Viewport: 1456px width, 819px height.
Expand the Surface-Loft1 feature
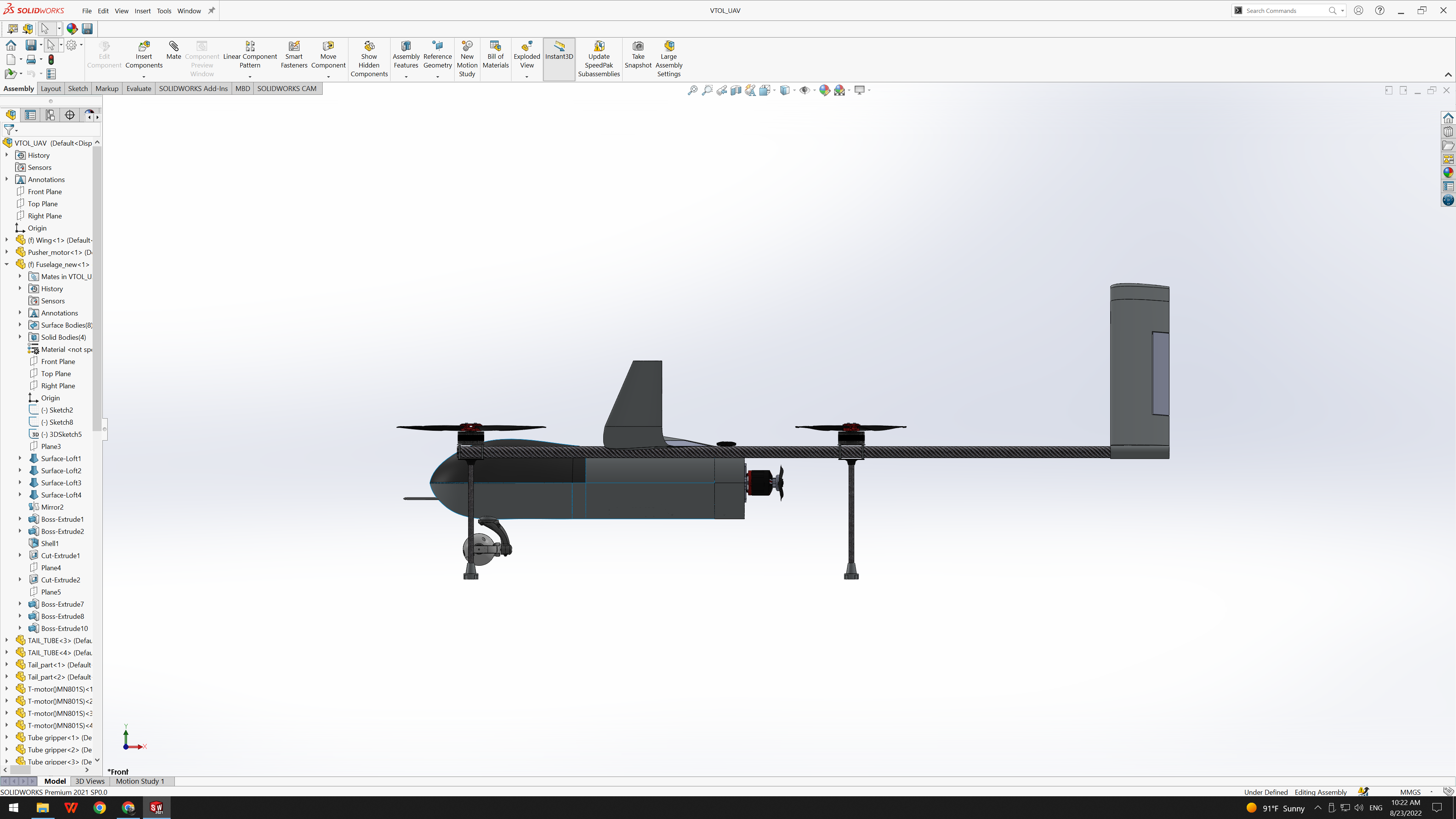click(20, 458)
